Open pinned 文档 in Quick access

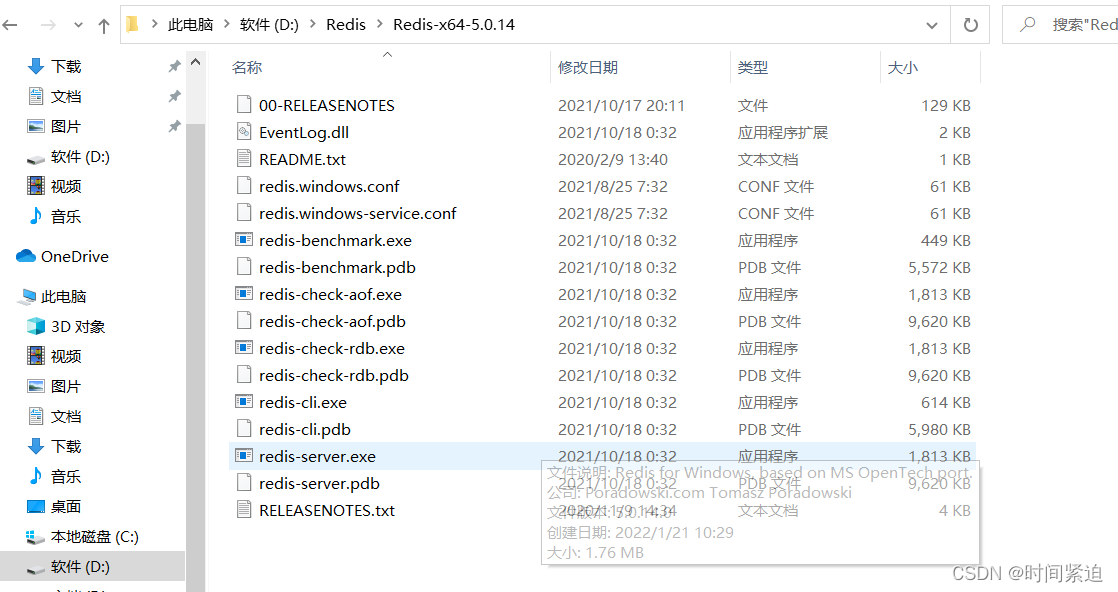pos(66,96)
